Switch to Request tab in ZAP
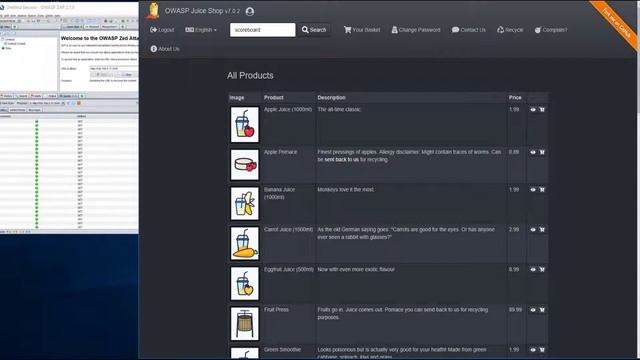 pos(92,27)
